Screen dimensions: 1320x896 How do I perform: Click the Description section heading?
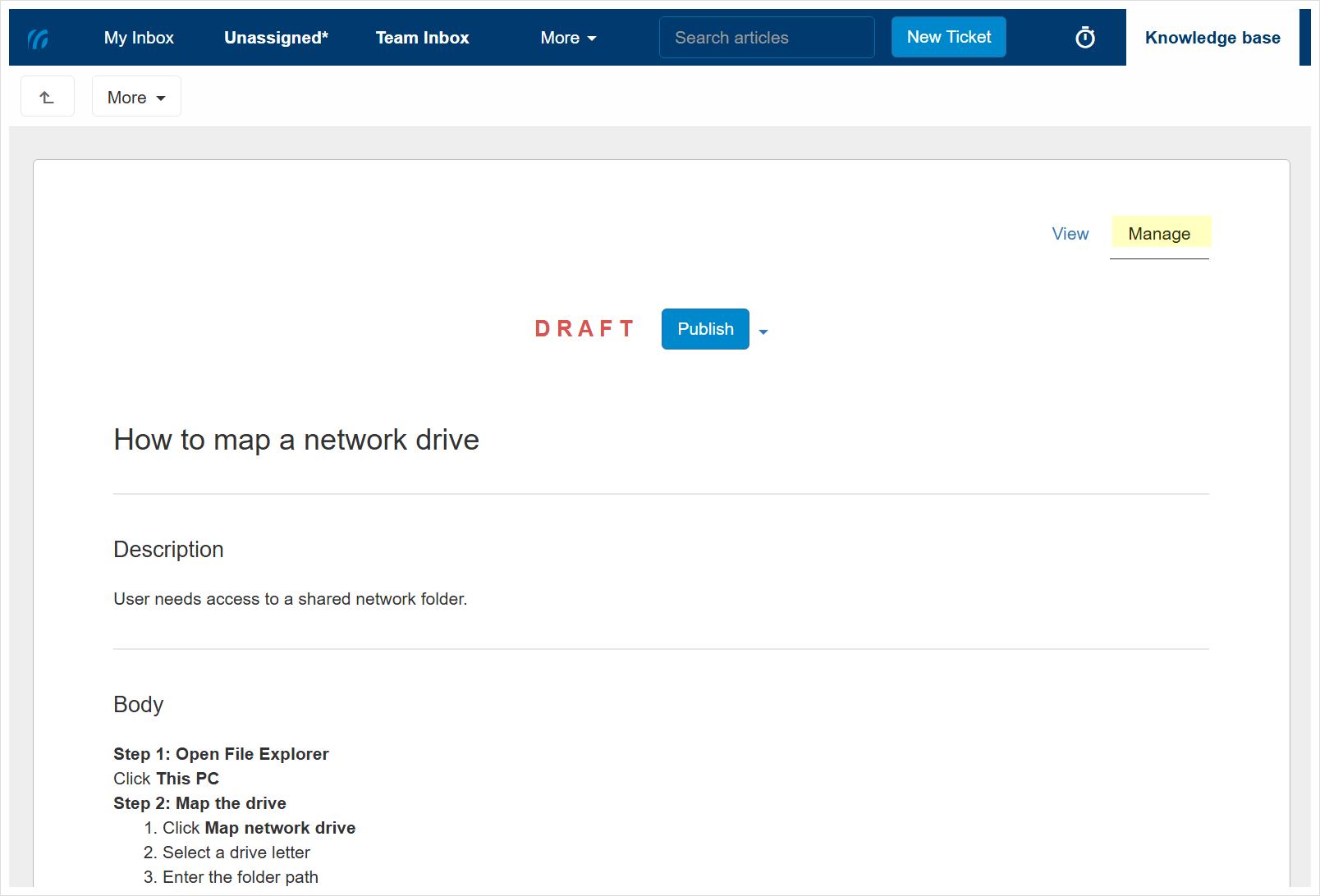coord(168,549)
